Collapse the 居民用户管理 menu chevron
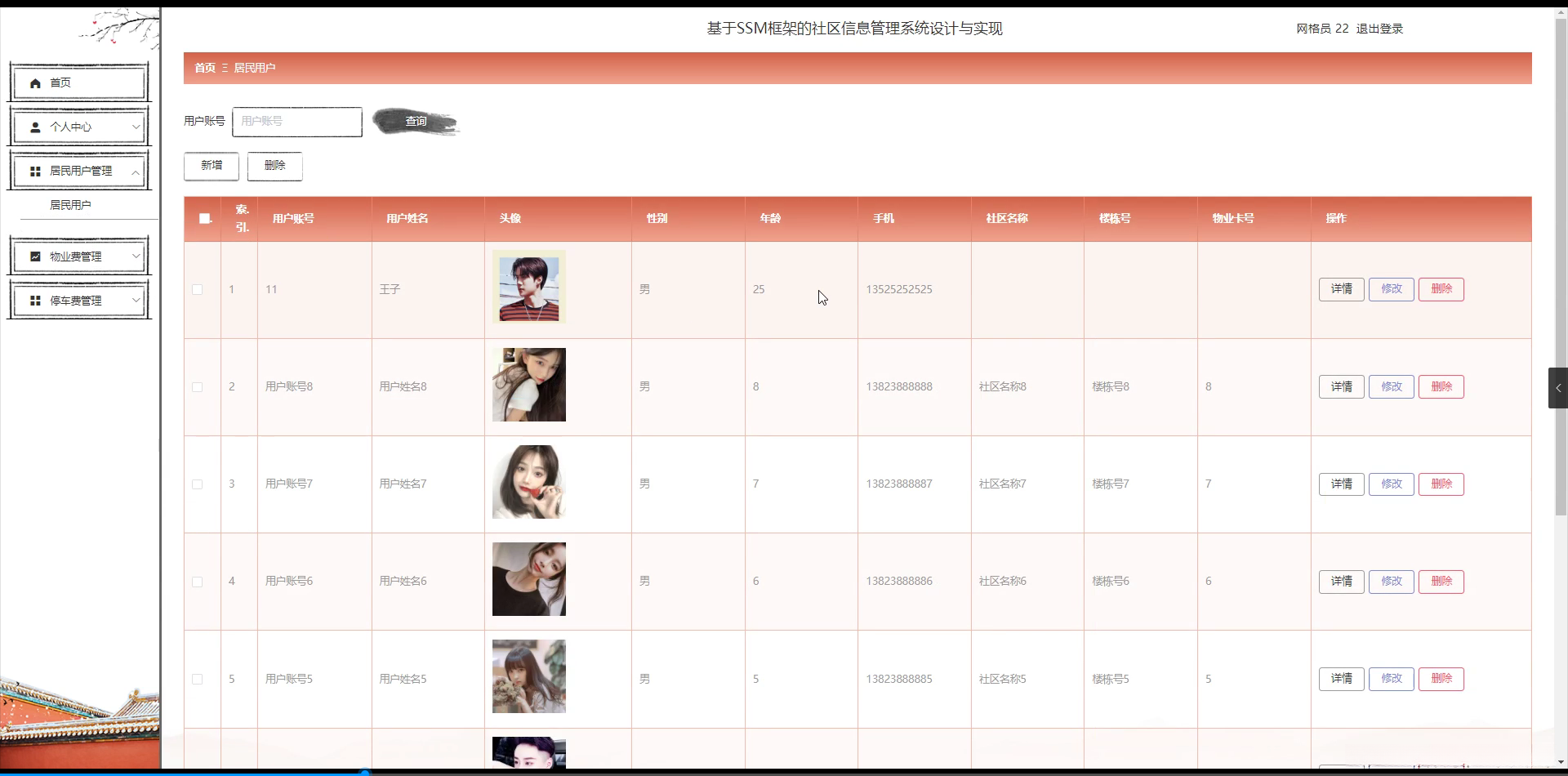This screenshot has width=1568, height=776. point(136,172)
